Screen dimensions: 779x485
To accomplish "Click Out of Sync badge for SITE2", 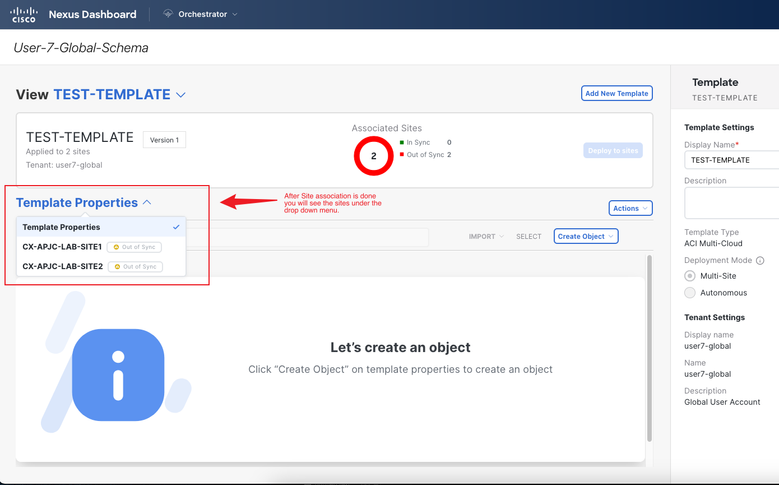I will tap(135, 267).
